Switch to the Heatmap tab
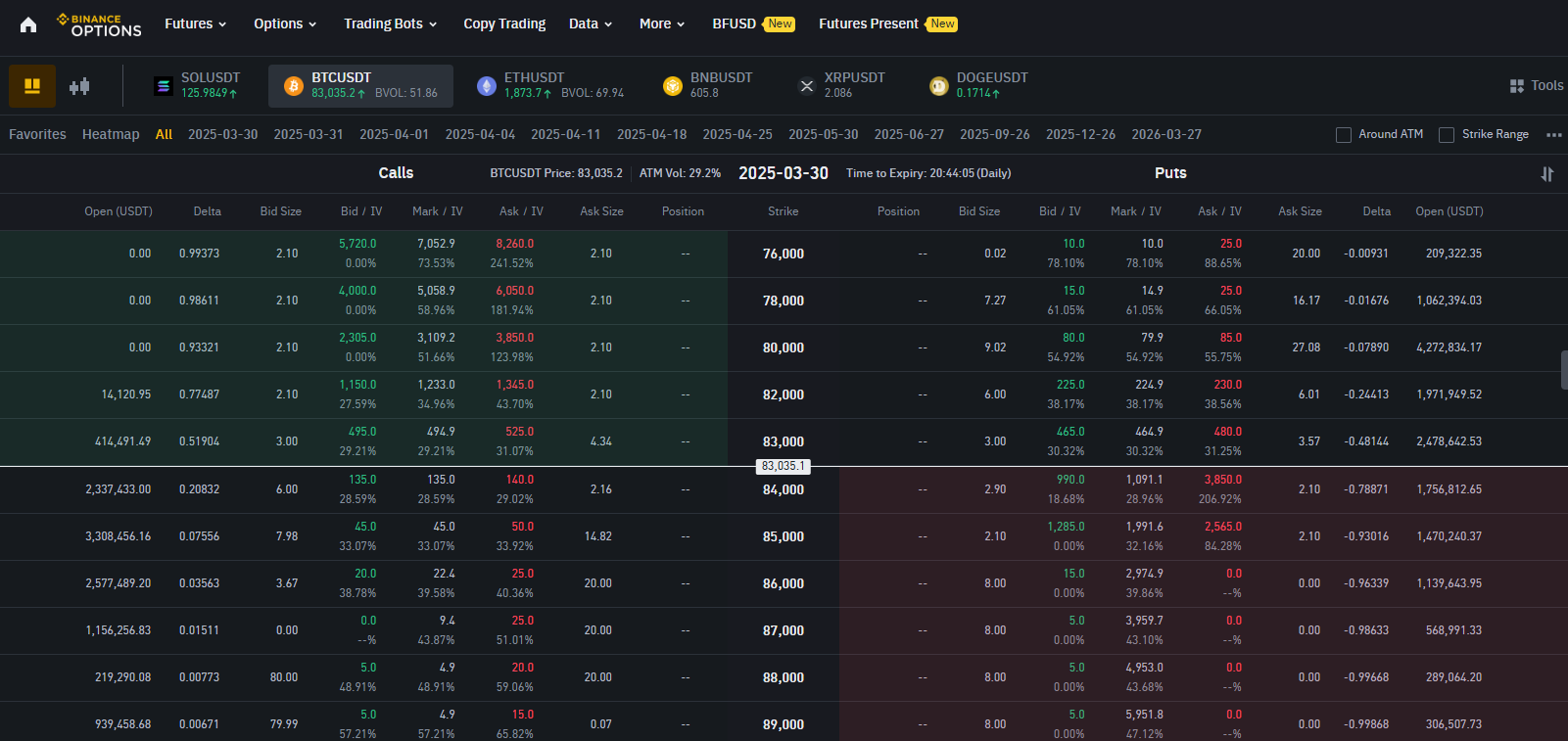 tap(111, 134)
